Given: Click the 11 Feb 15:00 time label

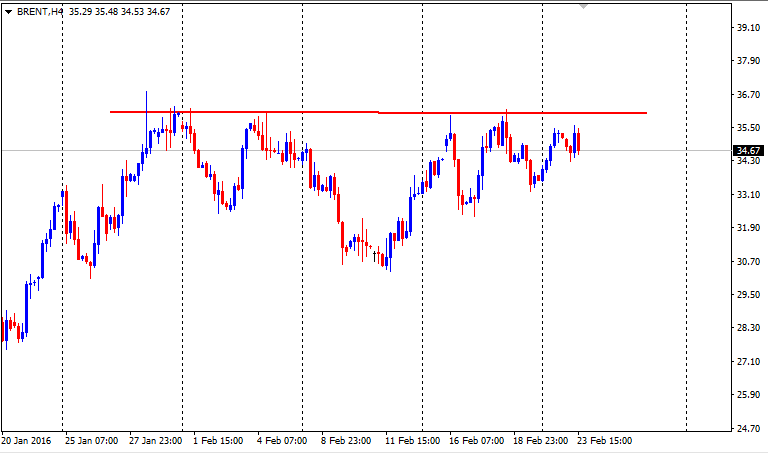Looking at the screenshot, I should (412, 441).
